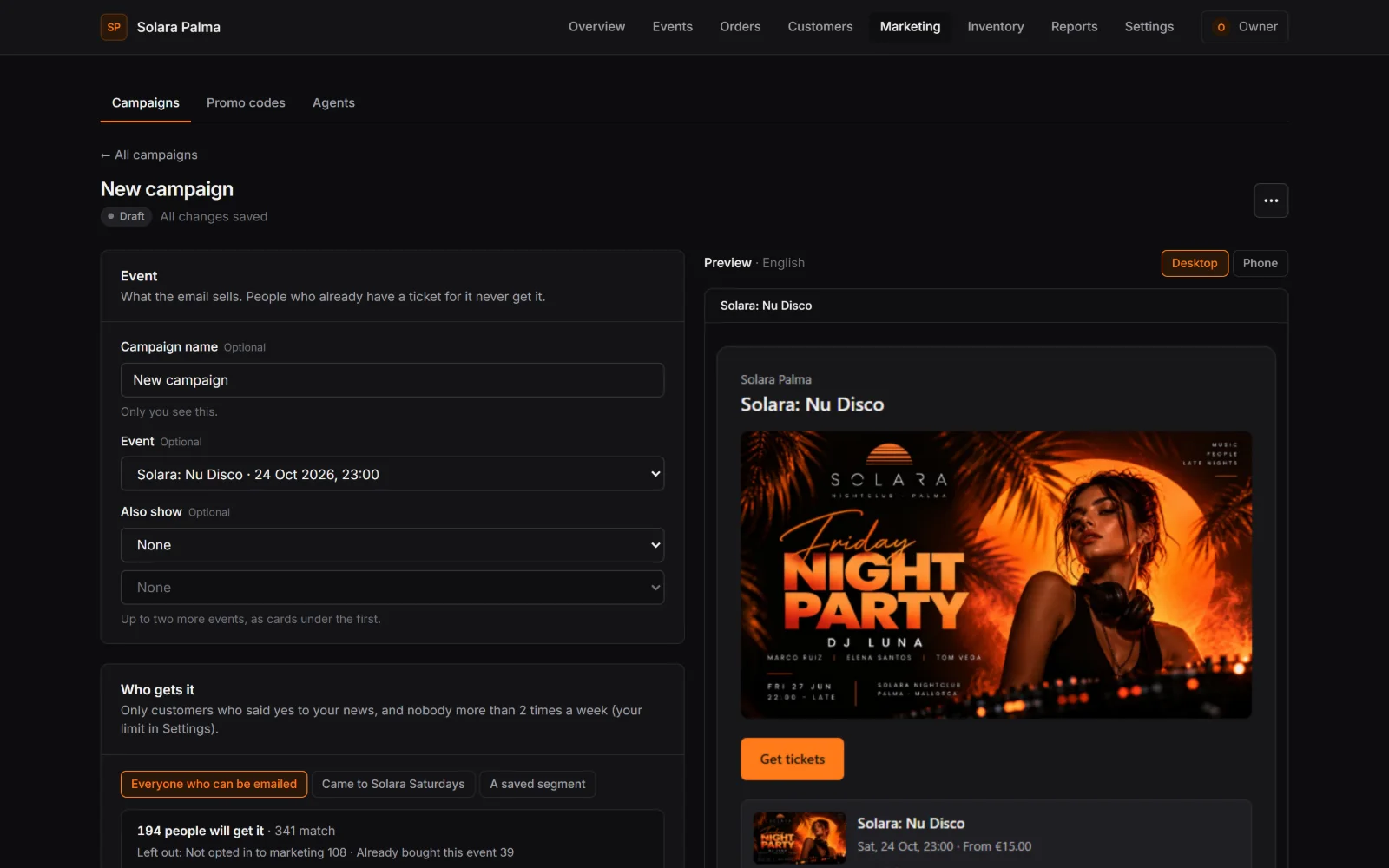Screen dimensions: 1389x868
Task: Click the Draft status badge
Action: pos(127,216)
